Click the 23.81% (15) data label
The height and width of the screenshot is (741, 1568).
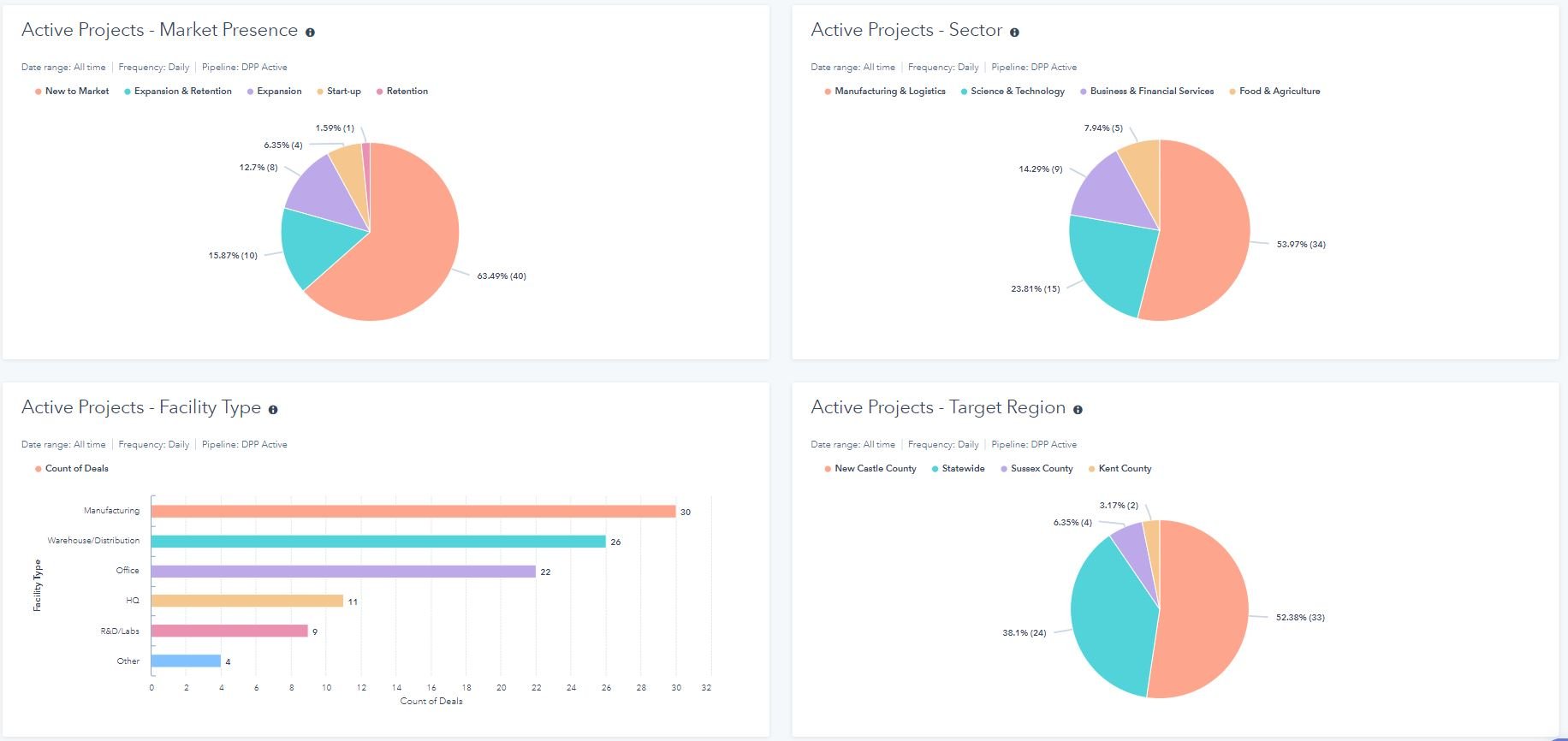click(x=1036, y=289)
